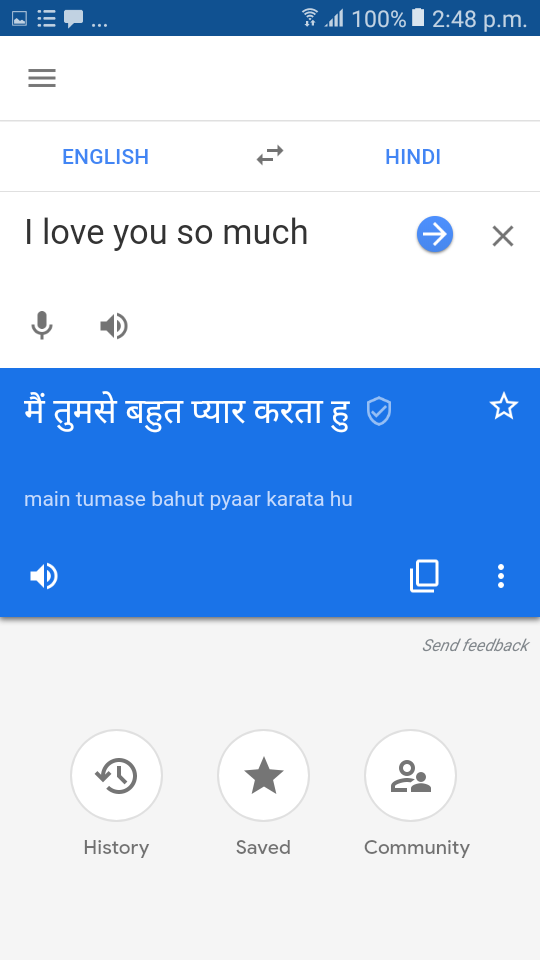
Task: Activate microphone voice input
Action: point(42,325)
